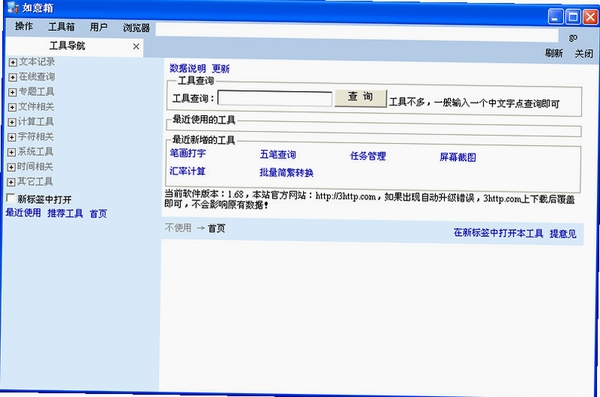Expand the 在线查询 tree node

pos(13,77)
